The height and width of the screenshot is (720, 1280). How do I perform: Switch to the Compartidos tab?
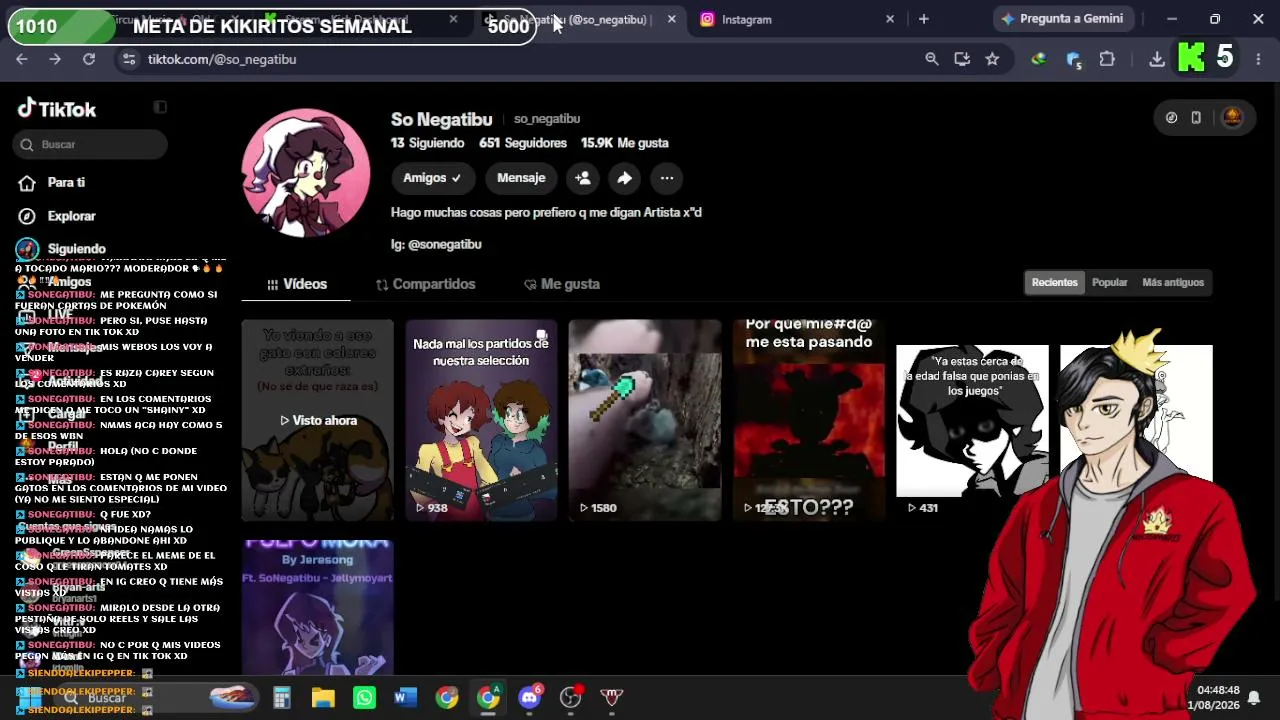tap(425, 284)
